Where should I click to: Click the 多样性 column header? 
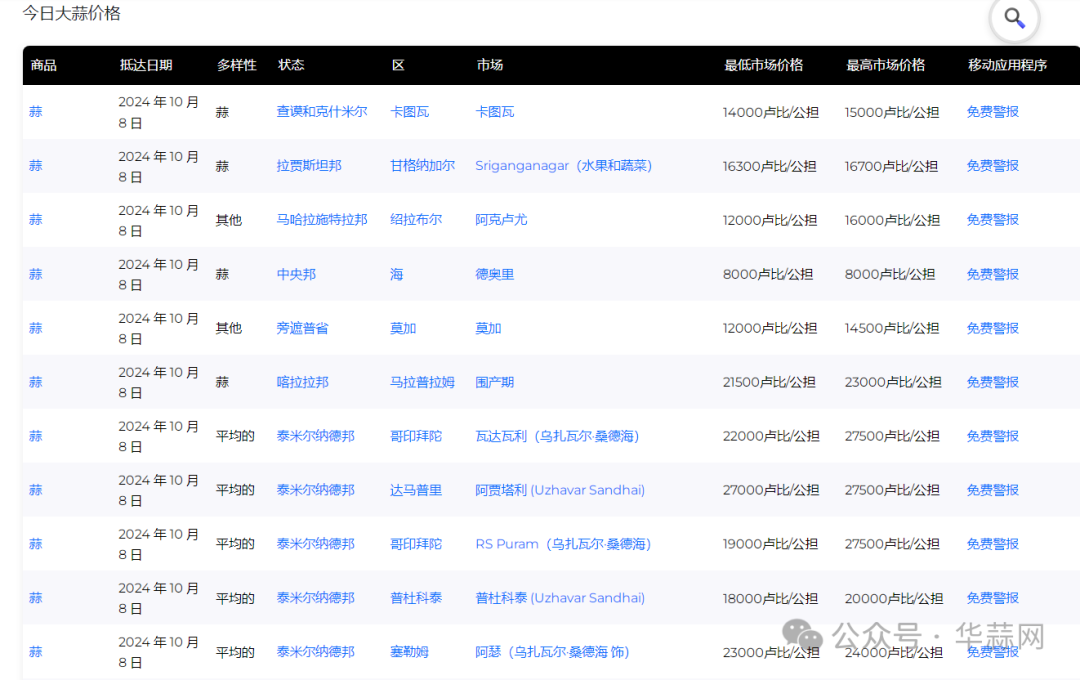pyautogui.click(x=236, y=65)
